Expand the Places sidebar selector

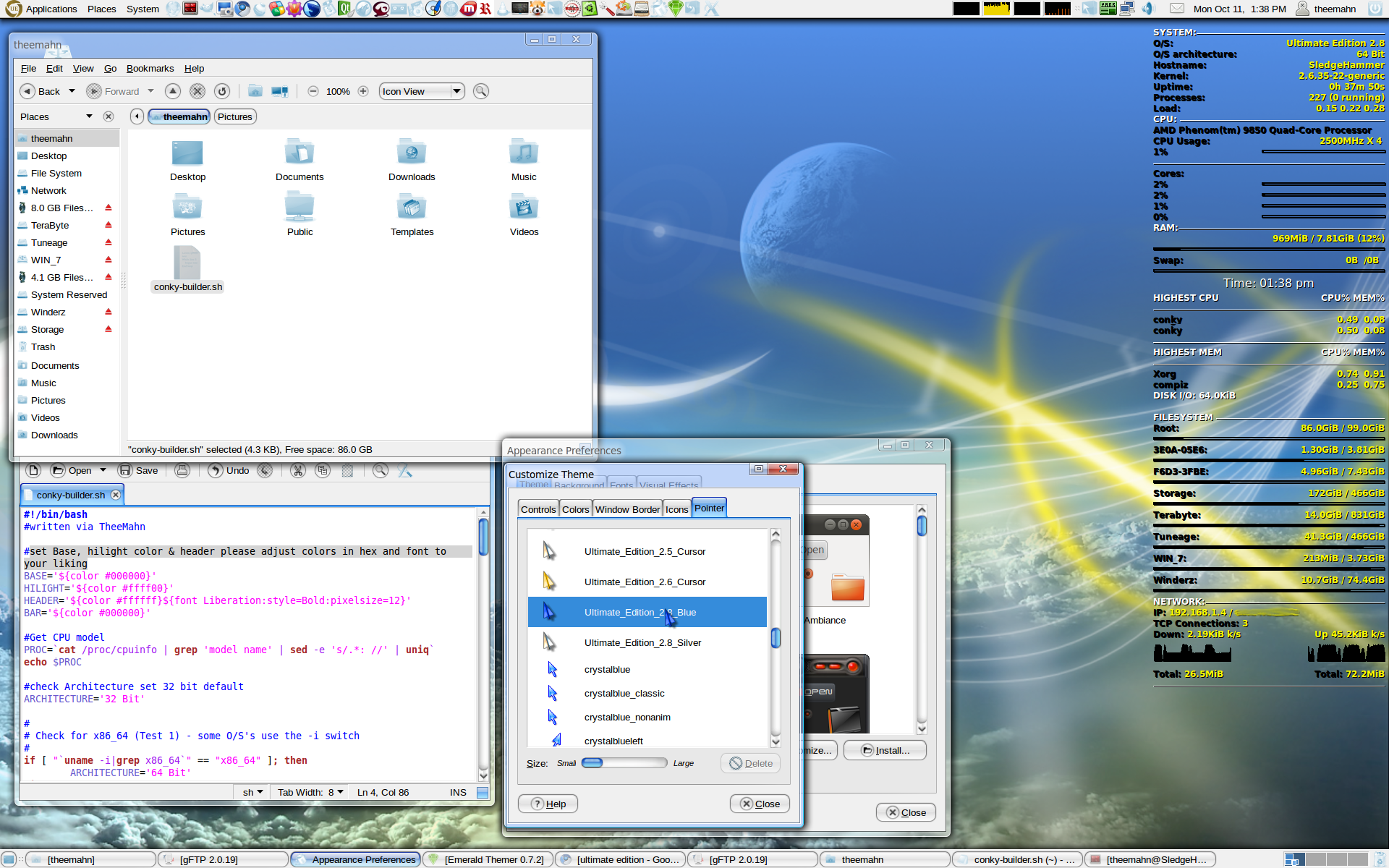click(89, 116)
